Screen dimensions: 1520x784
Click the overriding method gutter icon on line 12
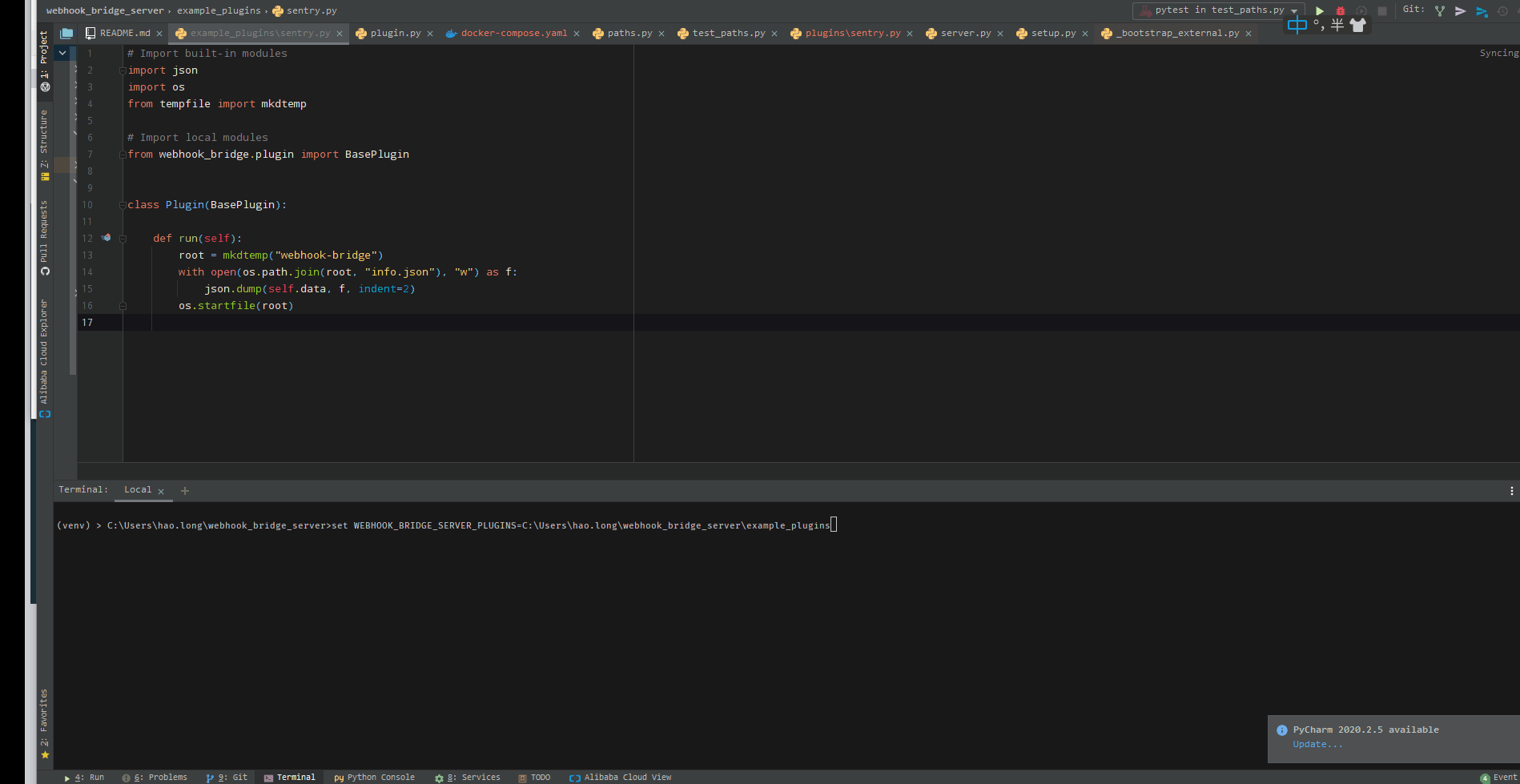tap(107, 238)
